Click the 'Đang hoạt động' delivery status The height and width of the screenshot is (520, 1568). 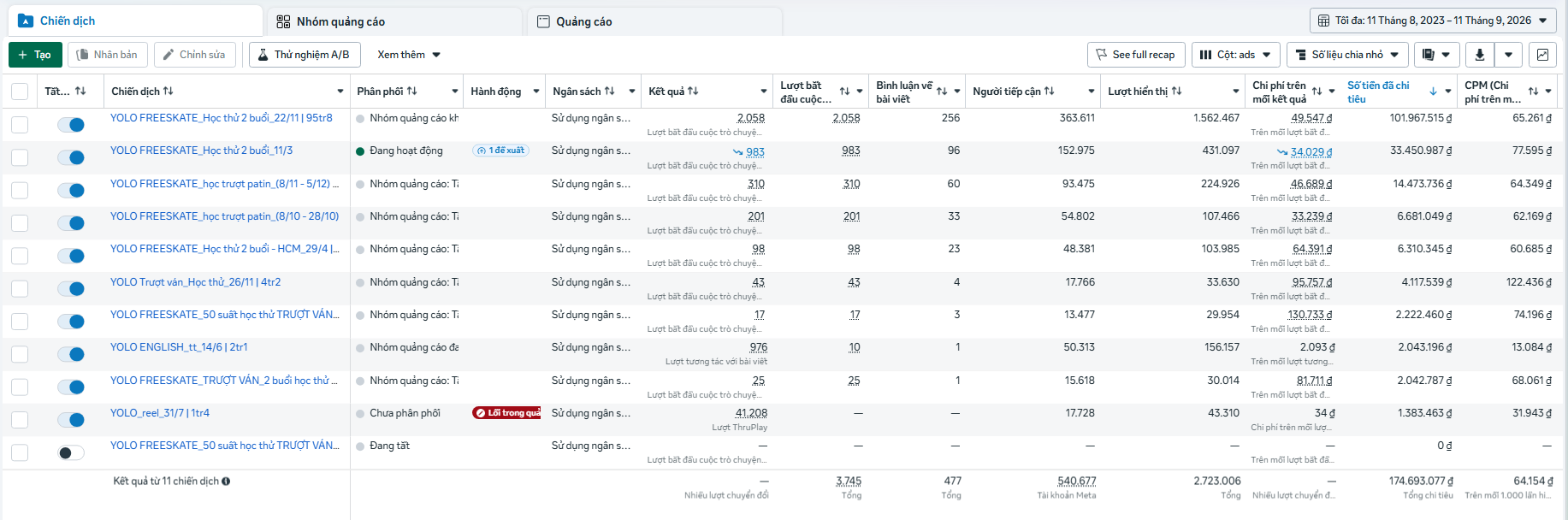pyautogui.click(x=406, y=151)
